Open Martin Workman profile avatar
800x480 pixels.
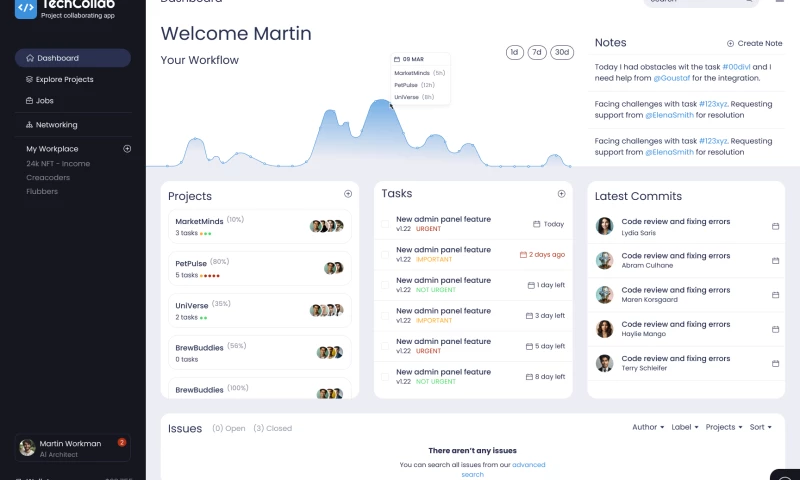point(27,447)
